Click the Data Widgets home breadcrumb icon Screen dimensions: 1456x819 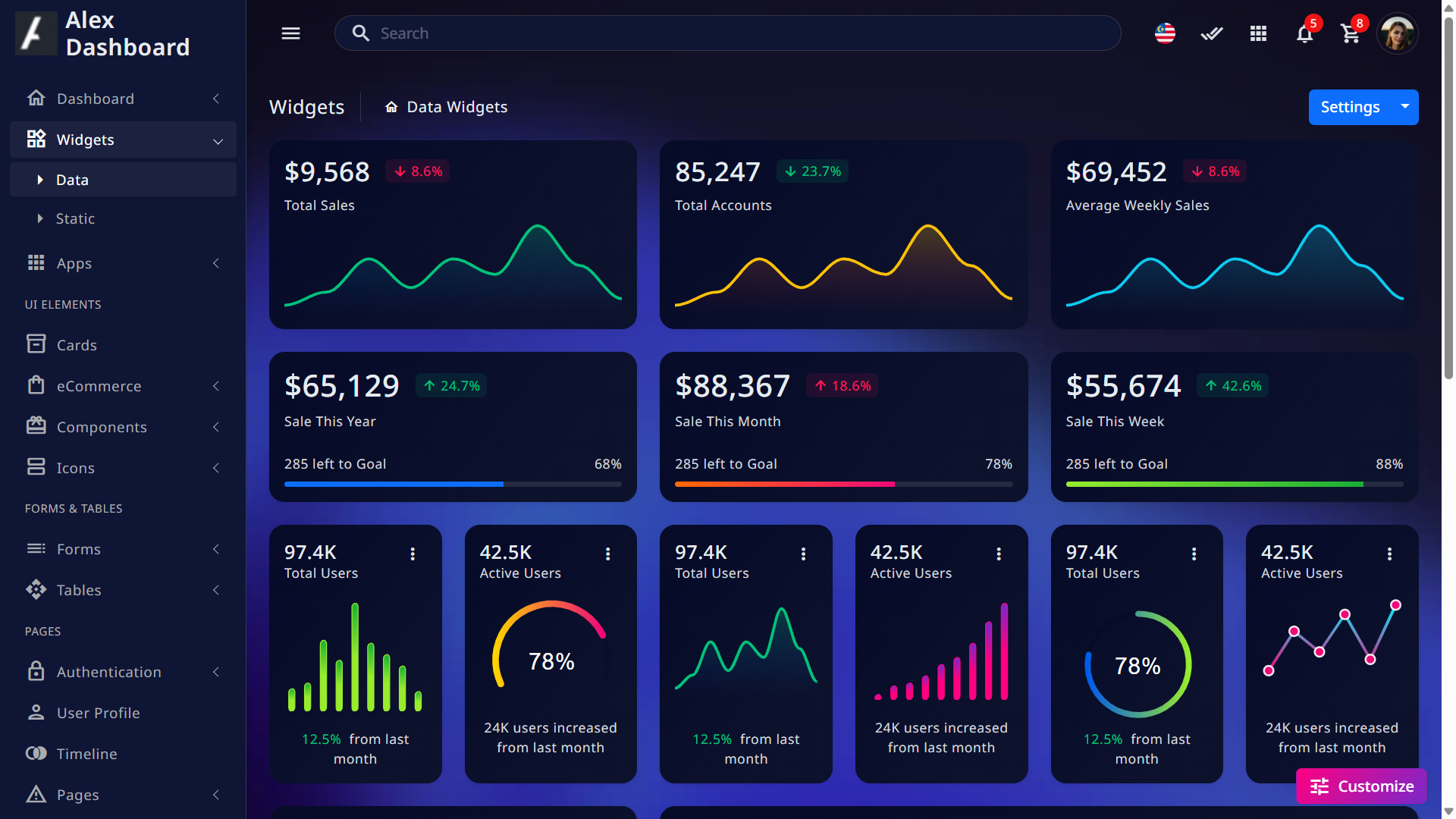(x=391, y=107)
